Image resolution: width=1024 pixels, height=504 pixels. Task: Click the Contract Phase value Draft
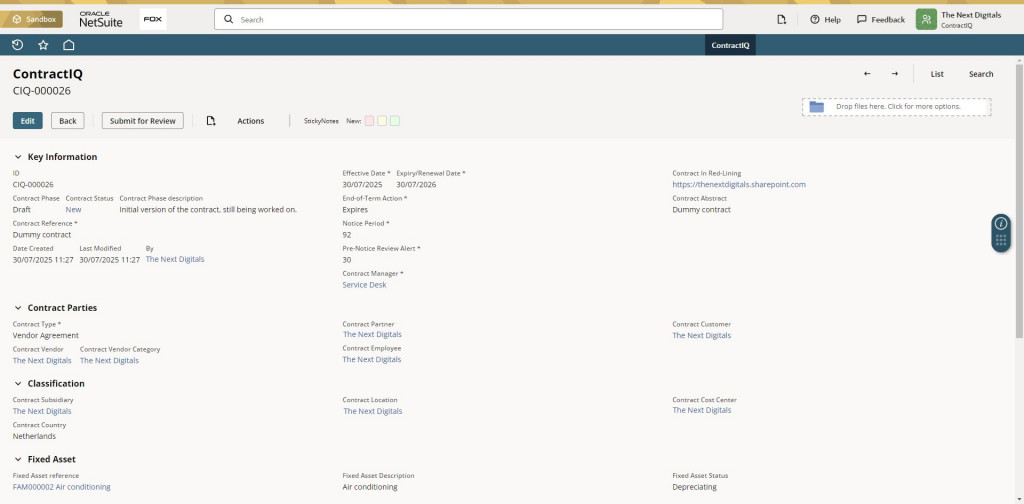22,210
